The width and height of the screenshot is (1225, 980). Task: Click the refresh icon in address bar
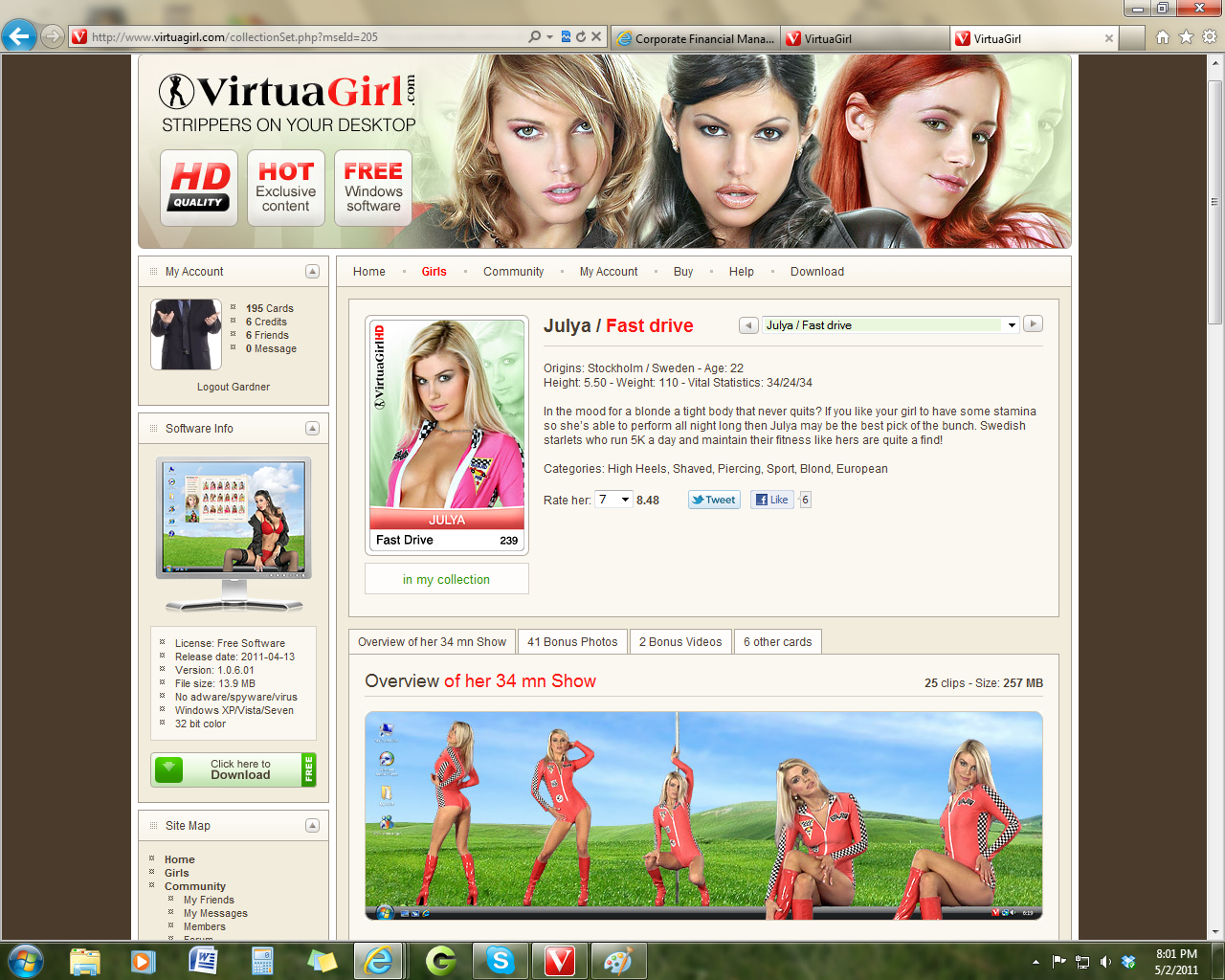[x=581, y=37]
